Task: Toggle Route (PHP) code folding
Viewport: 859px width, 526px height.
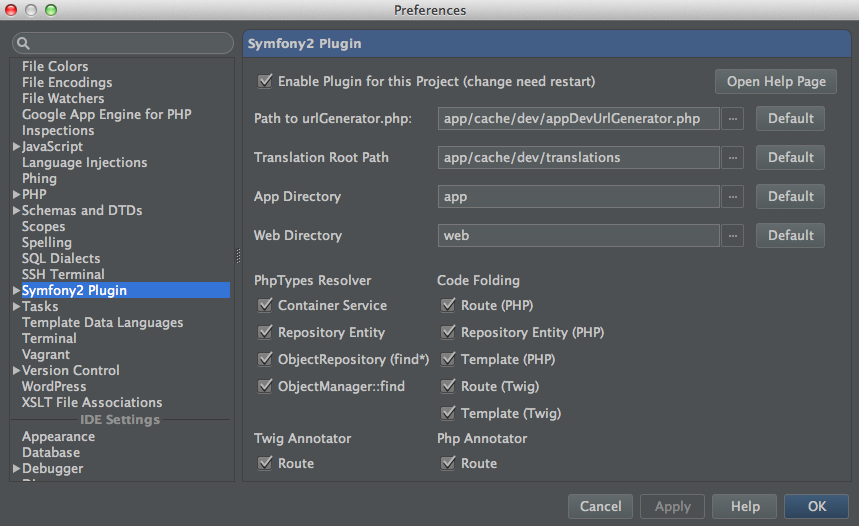Action: [448, 305]
